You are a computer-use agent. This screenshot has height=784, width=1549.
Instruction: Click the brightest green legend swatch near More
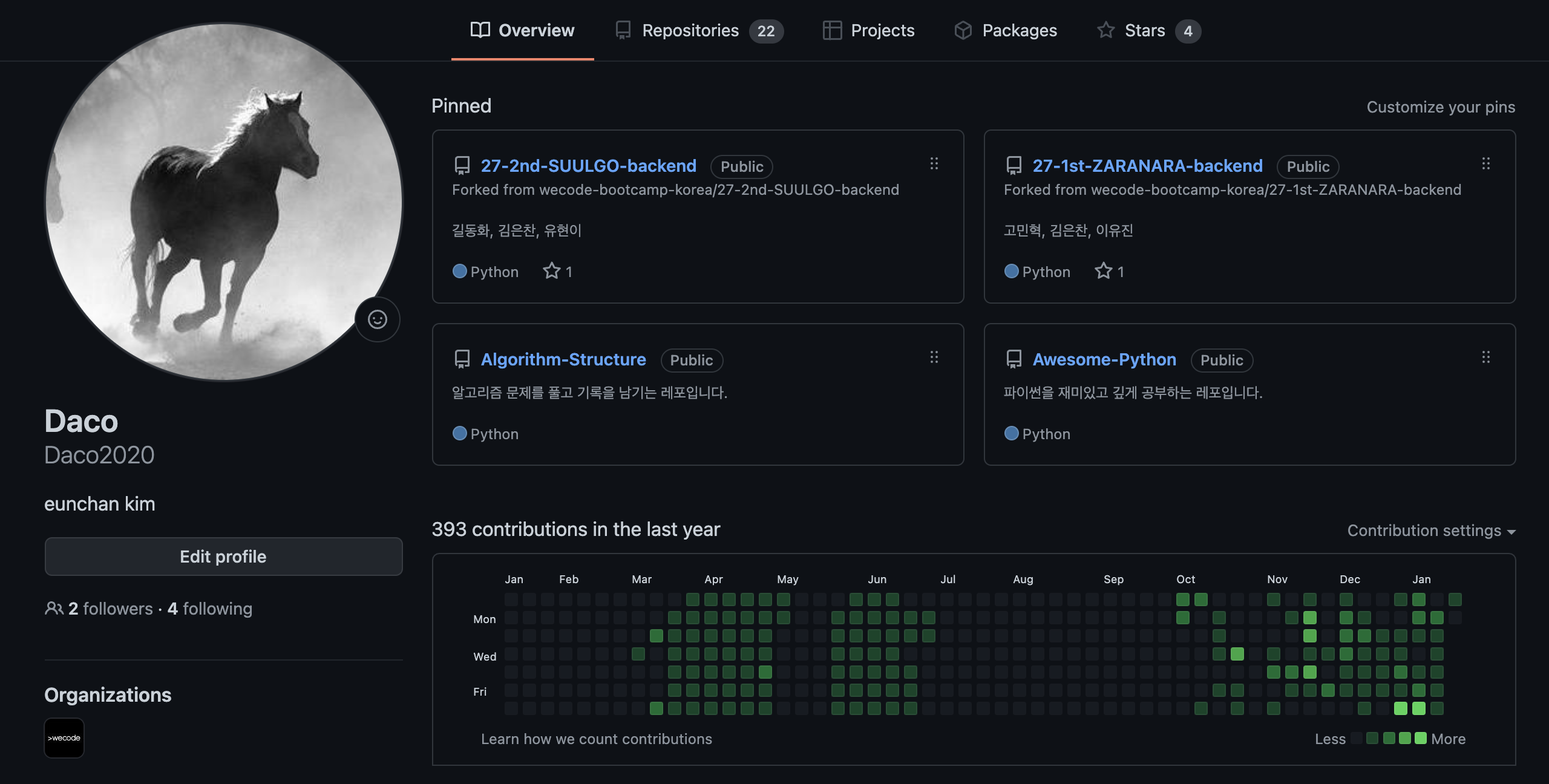pyautogui.click(x=1421, y=738)
